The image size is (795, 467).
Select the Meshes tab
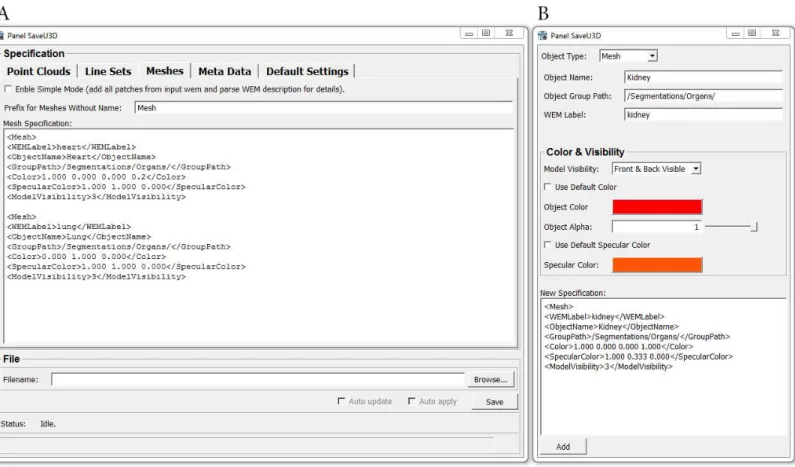point(165,71)
